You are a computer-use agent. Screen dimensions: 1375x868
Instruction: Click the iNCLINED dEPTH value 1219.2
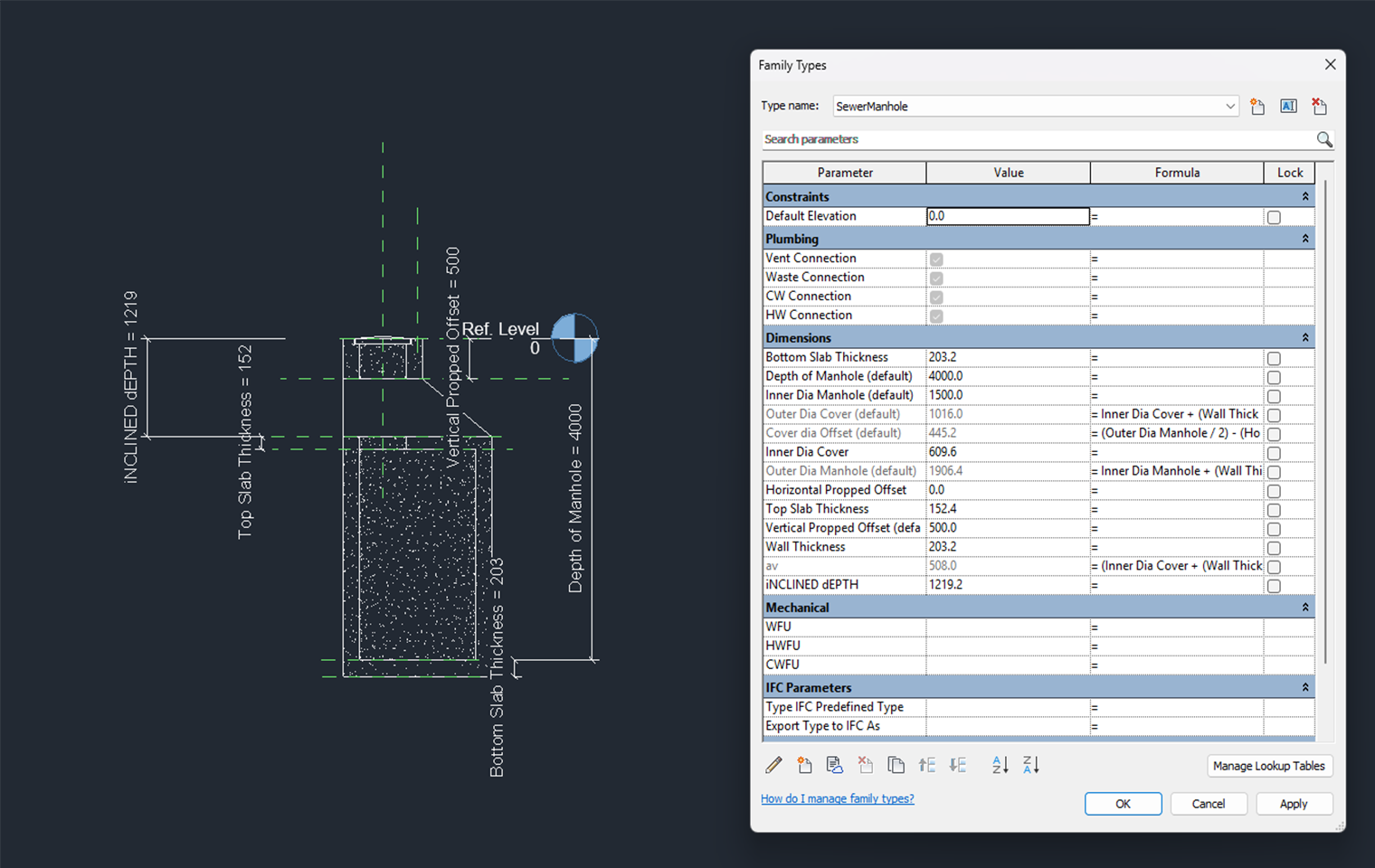click(x=1008, y=585)
